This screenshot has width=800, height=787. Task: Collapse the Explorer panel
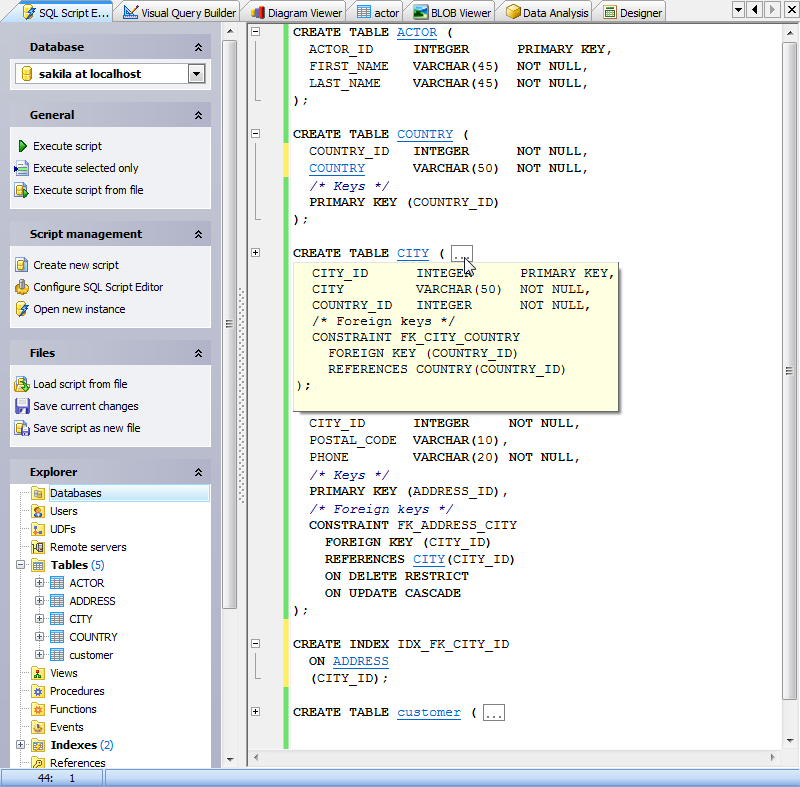[199, 471]
